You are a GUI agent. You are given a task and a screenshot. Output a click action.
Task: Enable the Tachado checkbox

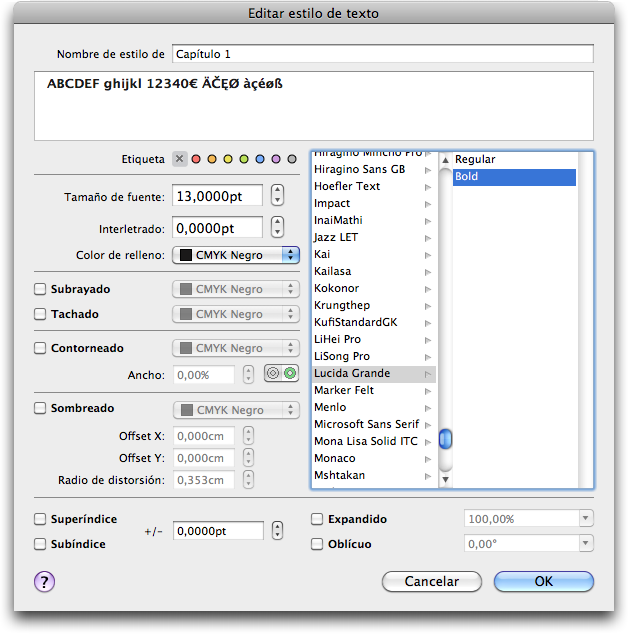[40, 314]
